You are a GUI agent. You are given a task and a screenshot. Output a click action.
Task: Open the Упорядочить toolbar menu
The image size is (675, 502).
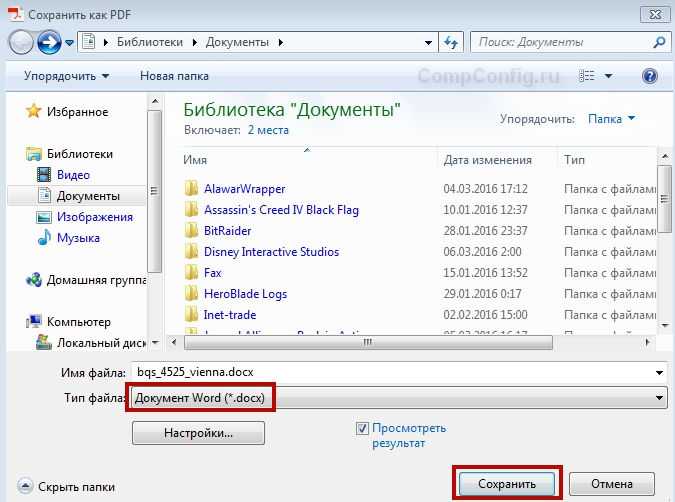[66, 76]
